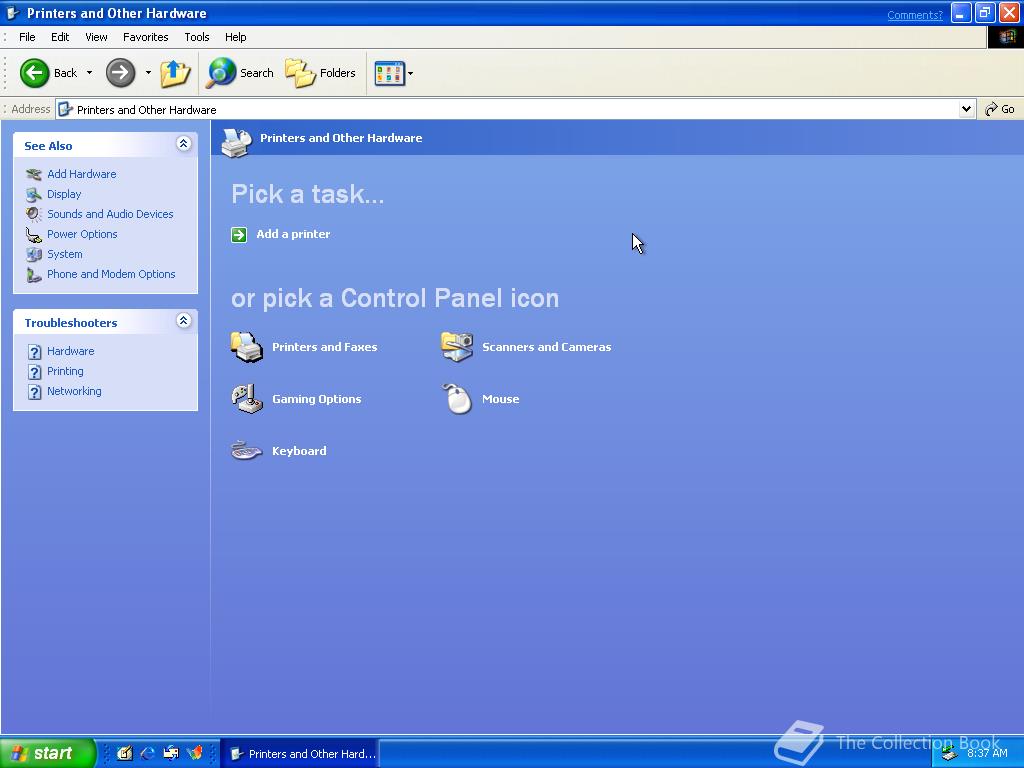Viewport: 1024px width, 768px height.
Task: Open the Help menu
Action: [x=236, y=37]
